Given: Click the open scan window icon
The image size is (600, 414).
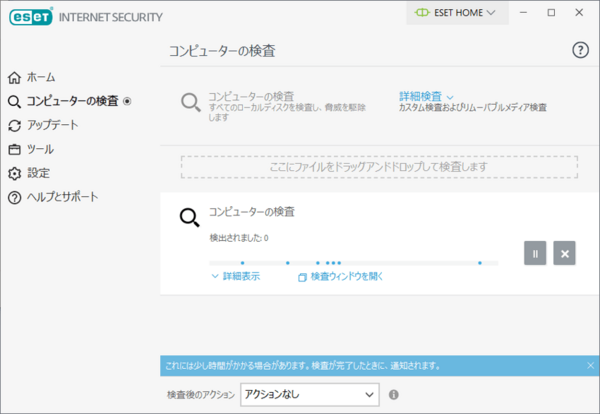Looking at the screenshot, I should click(302, 277).
